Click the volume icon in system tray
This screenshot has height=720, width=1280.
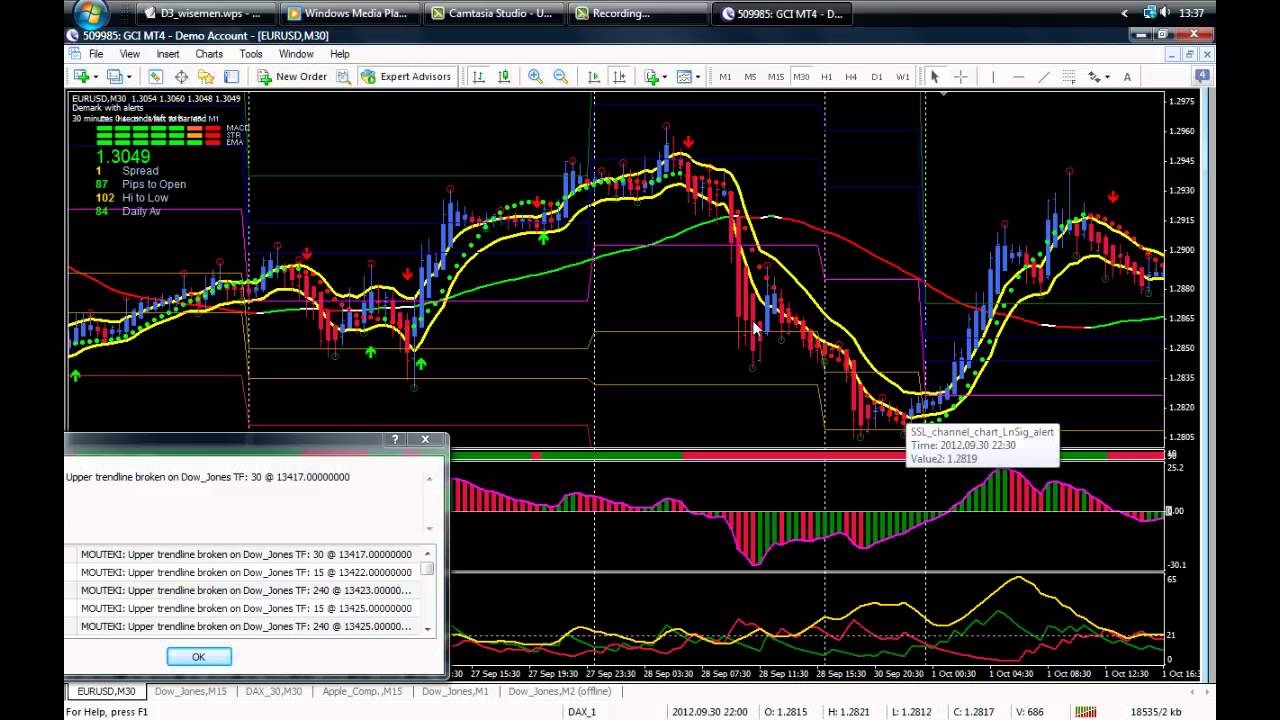point(1167,13)
